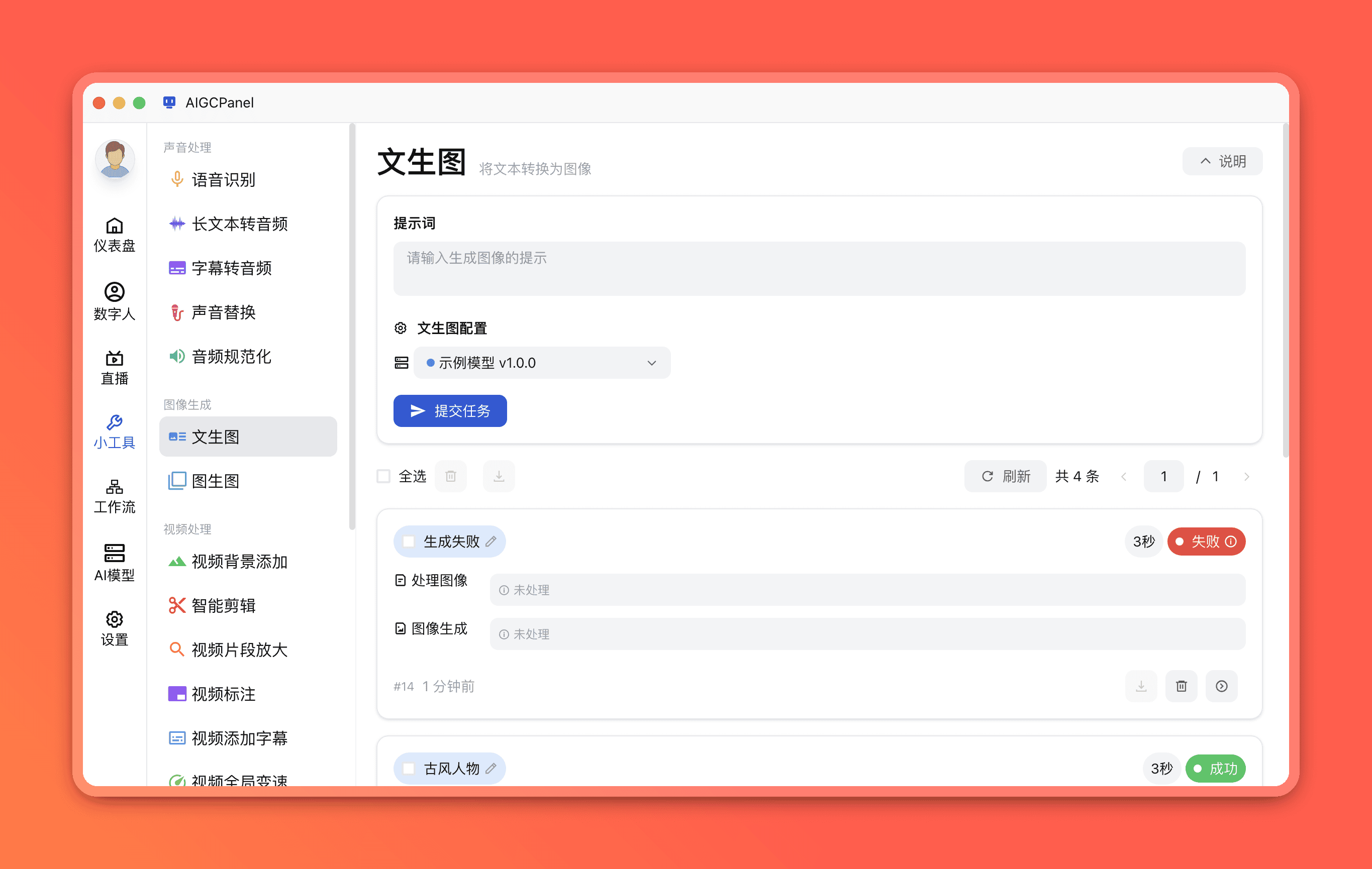Viewport: 1372px width, 869px height.
Task: Check the 古风人物 task checkbox
Action: tap(409, 769)
